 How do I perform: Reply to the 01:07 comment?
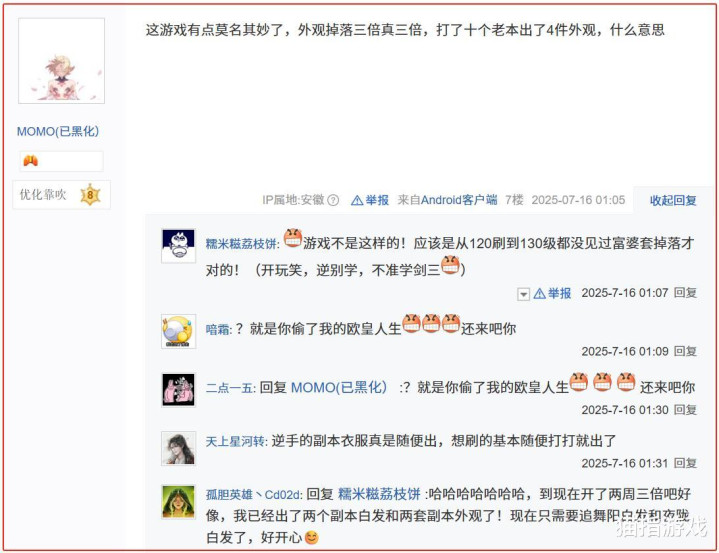tap(686, 293)
